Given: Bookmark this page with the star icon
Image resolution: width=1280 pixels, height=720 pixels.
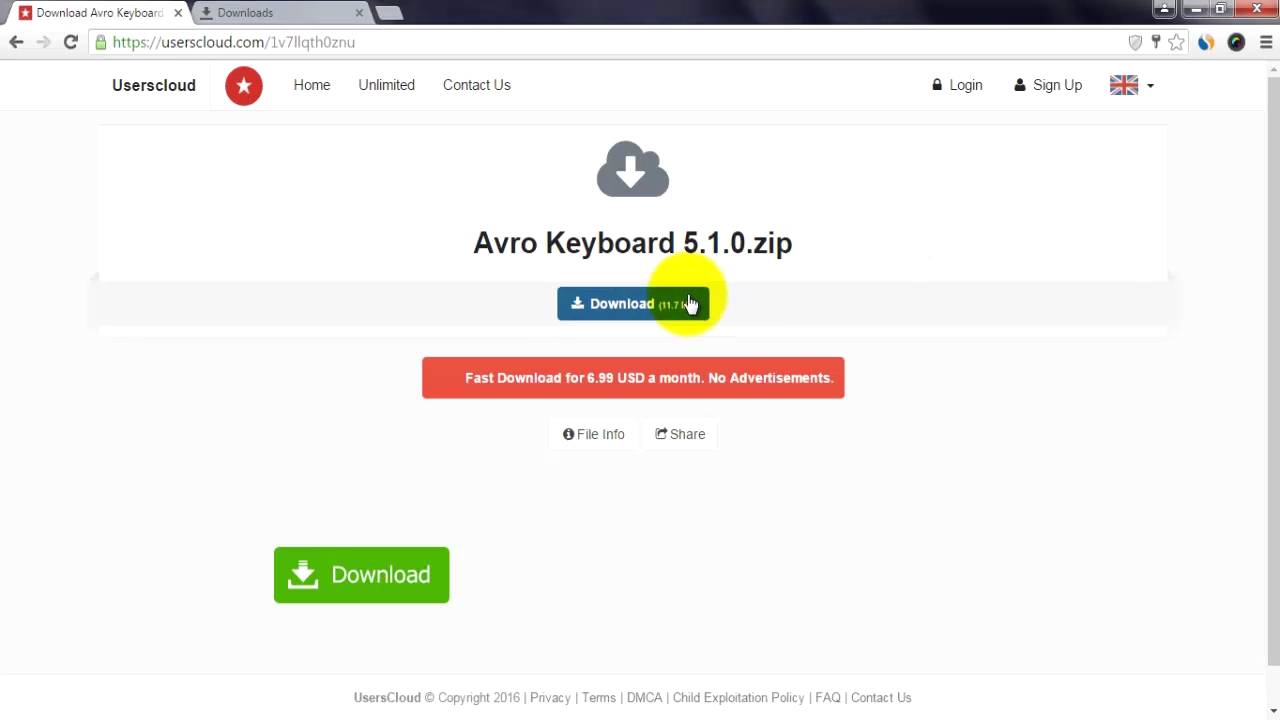Looking at the screenshot, I should (1176, 42).
